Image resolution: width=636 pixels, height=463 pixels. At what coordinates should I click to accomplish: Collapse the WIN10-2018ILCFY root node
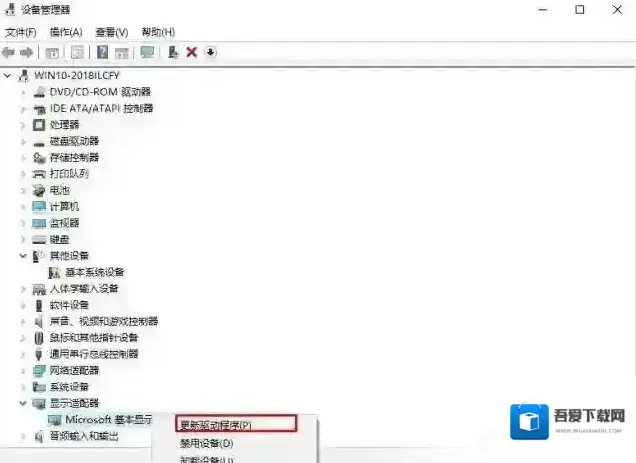click(7, 75)
